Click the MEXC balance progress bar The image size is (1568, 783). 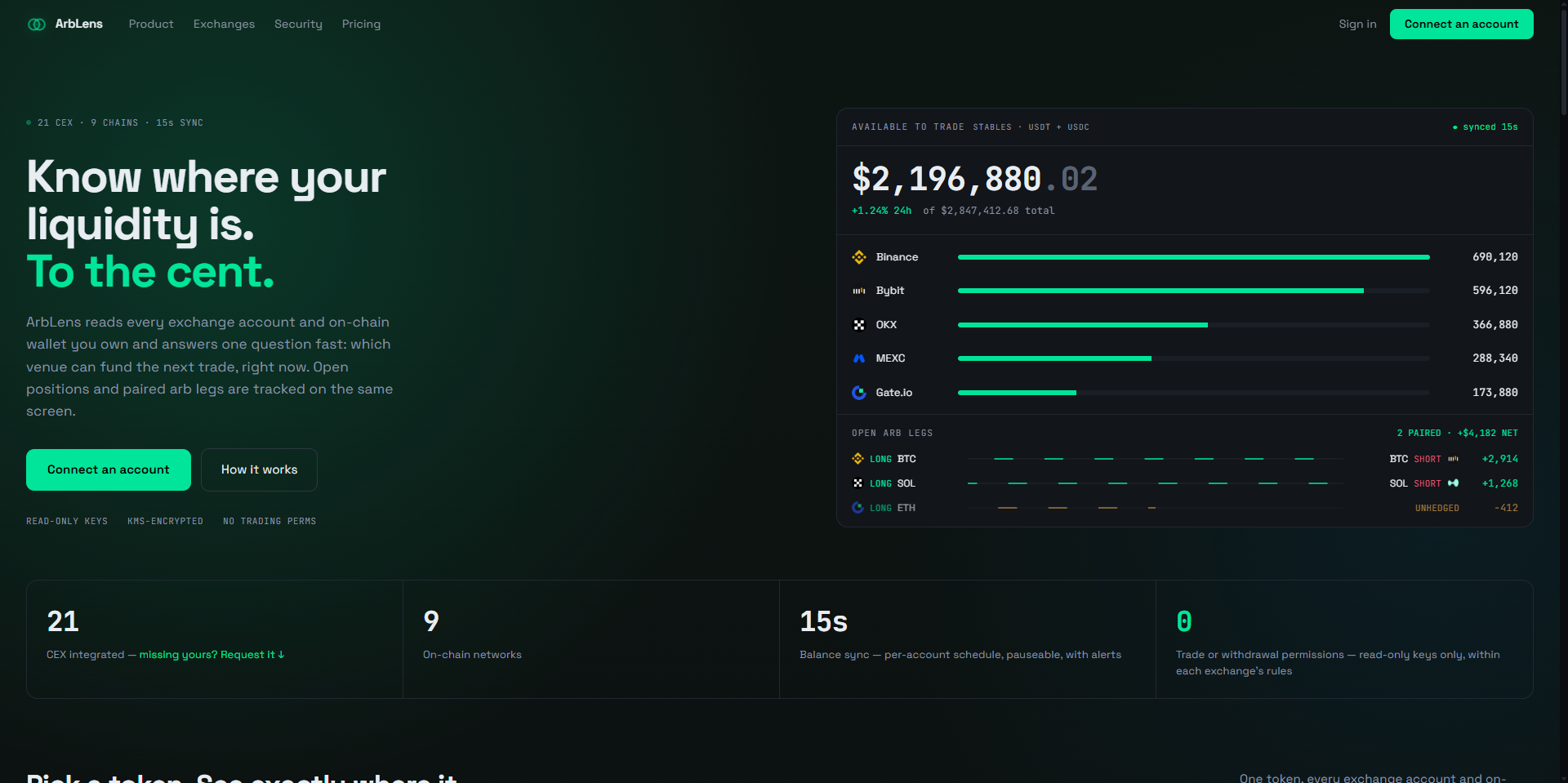pyautogui.click(x=1194, y=358)
